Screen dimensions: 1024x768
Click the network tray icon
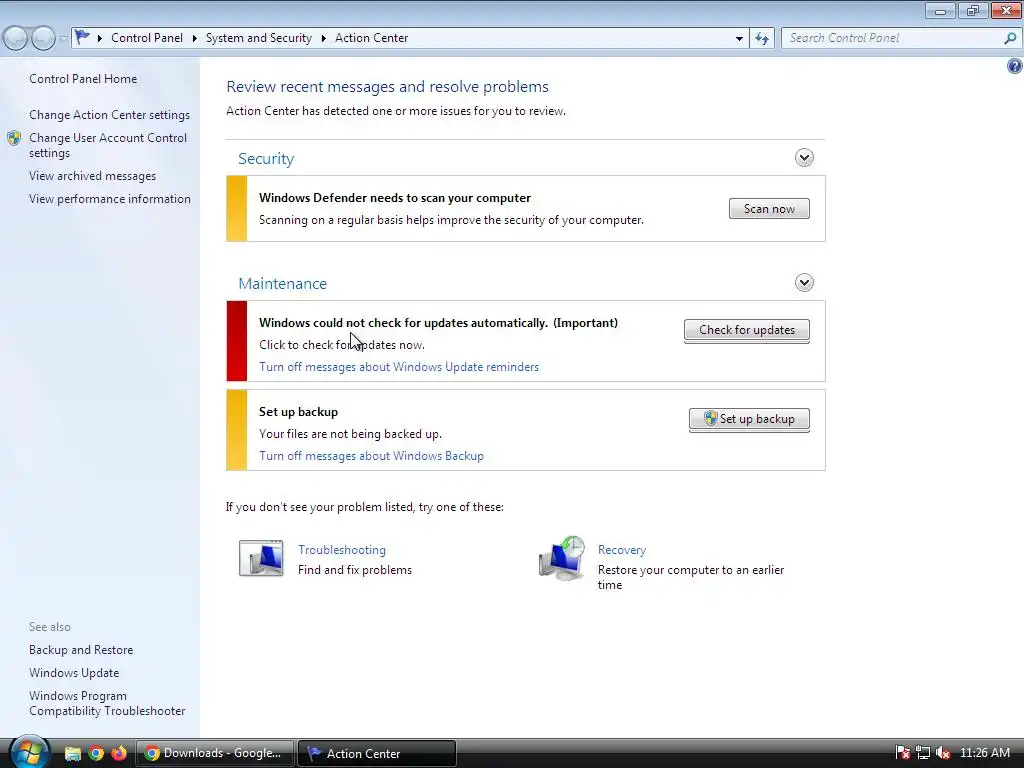923,753
